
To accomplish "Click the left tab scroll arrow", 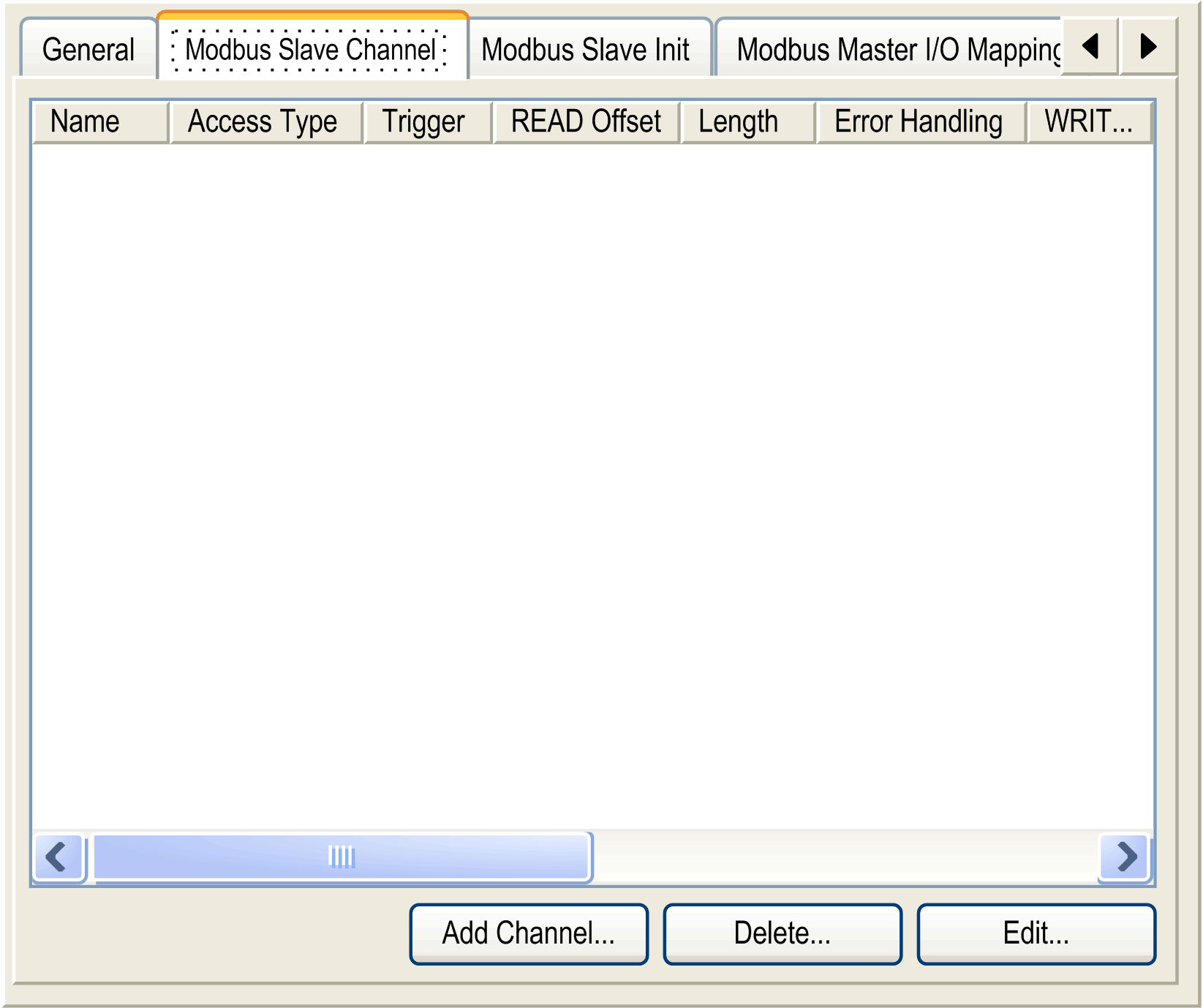I will click(x=1089, y=48).
